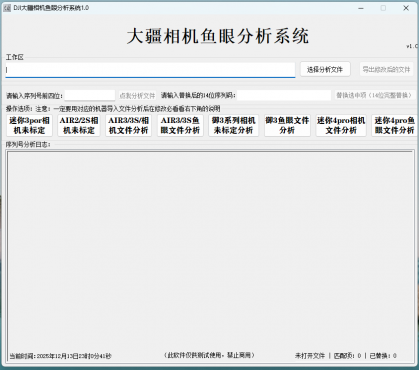The height and width of the screenshot is (370, 419).
Task: Click the 此软件仅供测试使用 notice text
Action: coord(209,355)
